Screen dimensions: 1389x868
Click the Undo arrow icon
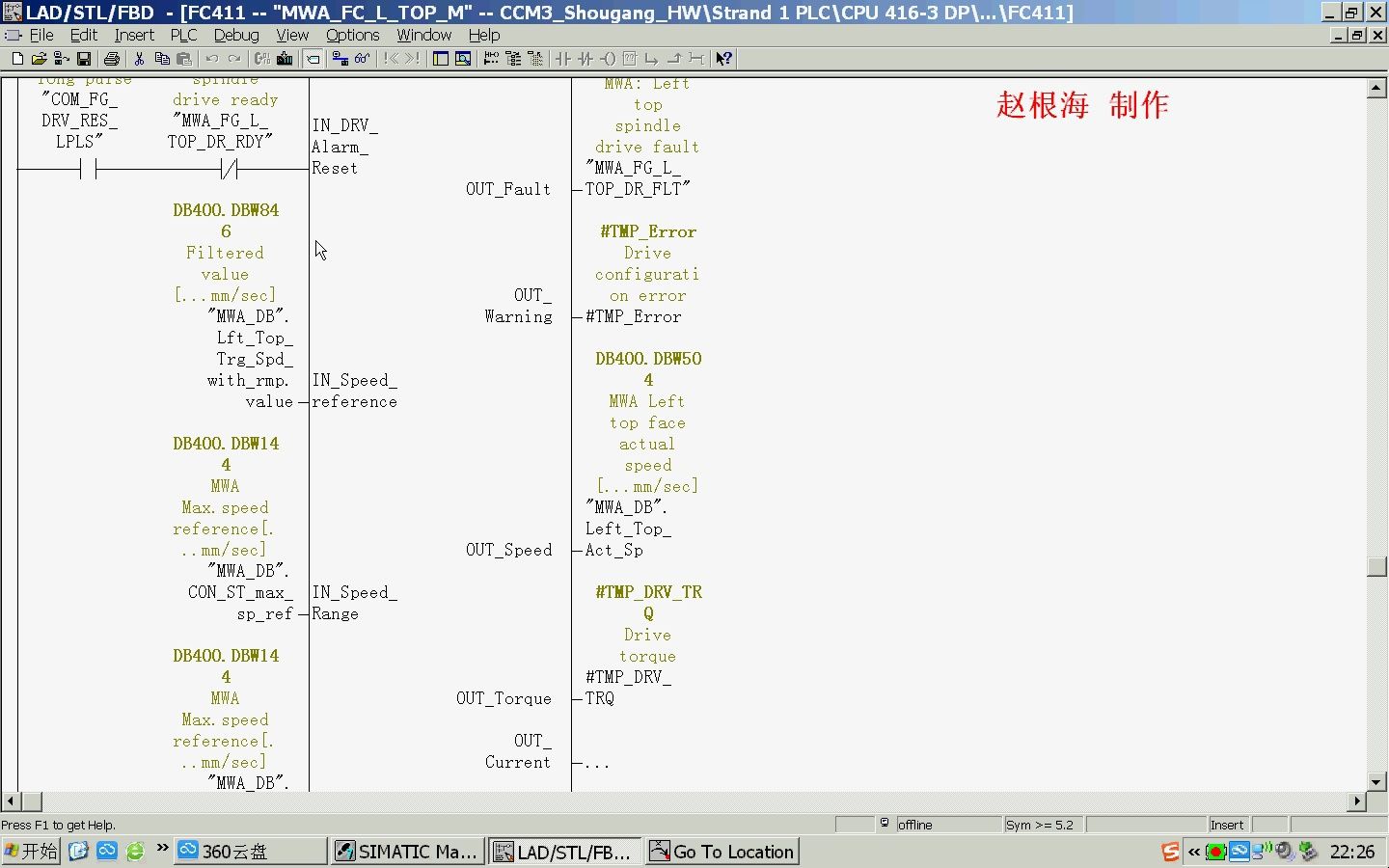[x=211, y=59]
